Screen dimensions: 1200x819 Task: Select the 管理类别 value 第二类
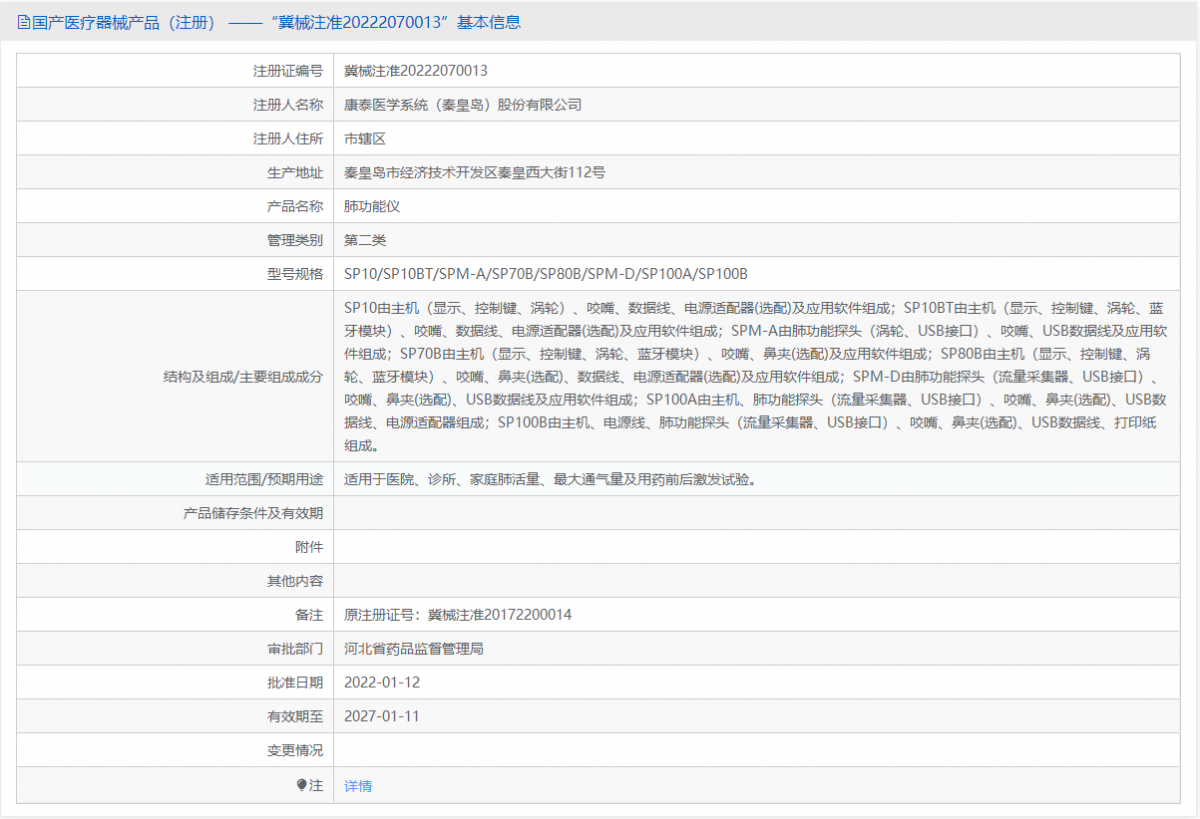tap(365, 239)
